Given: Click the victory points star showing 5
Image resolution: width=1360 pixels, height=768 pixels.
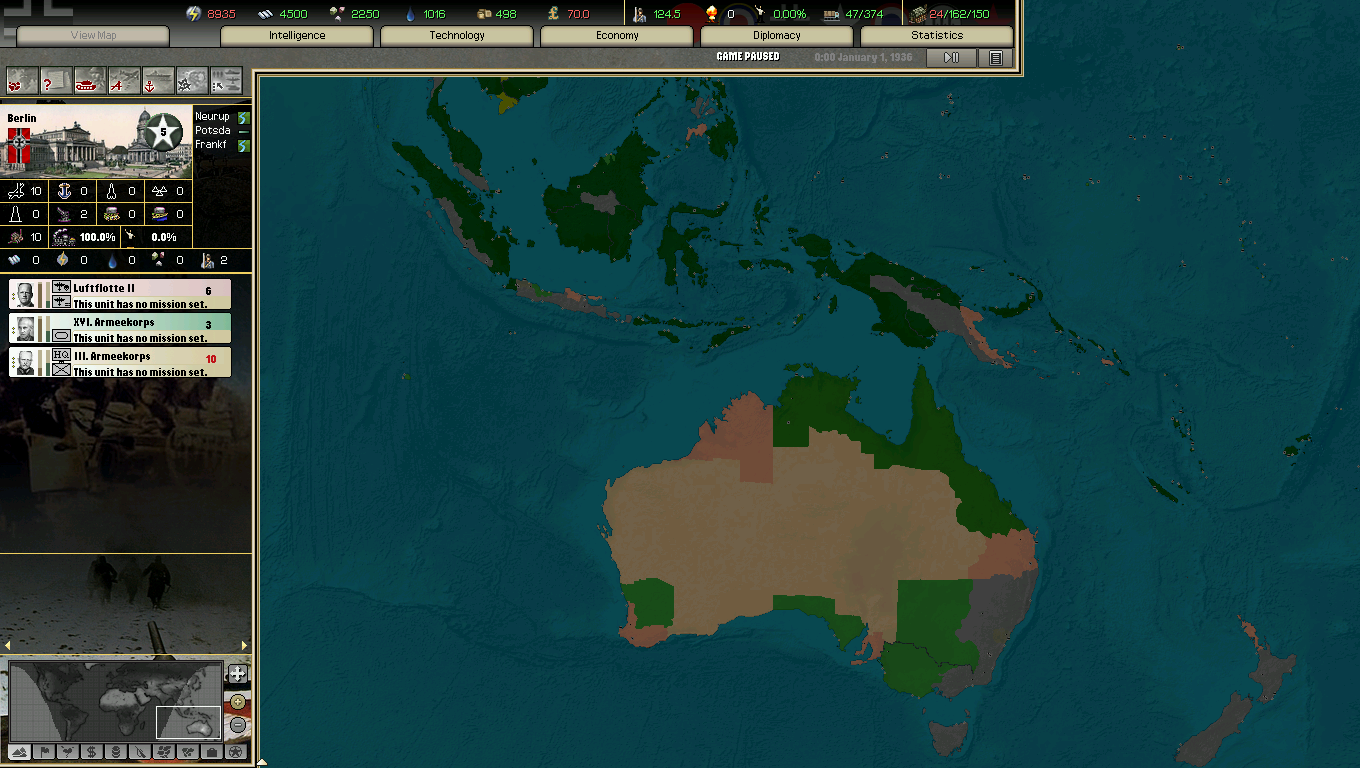Looking at the screenshot, I should tap(163, 132).
